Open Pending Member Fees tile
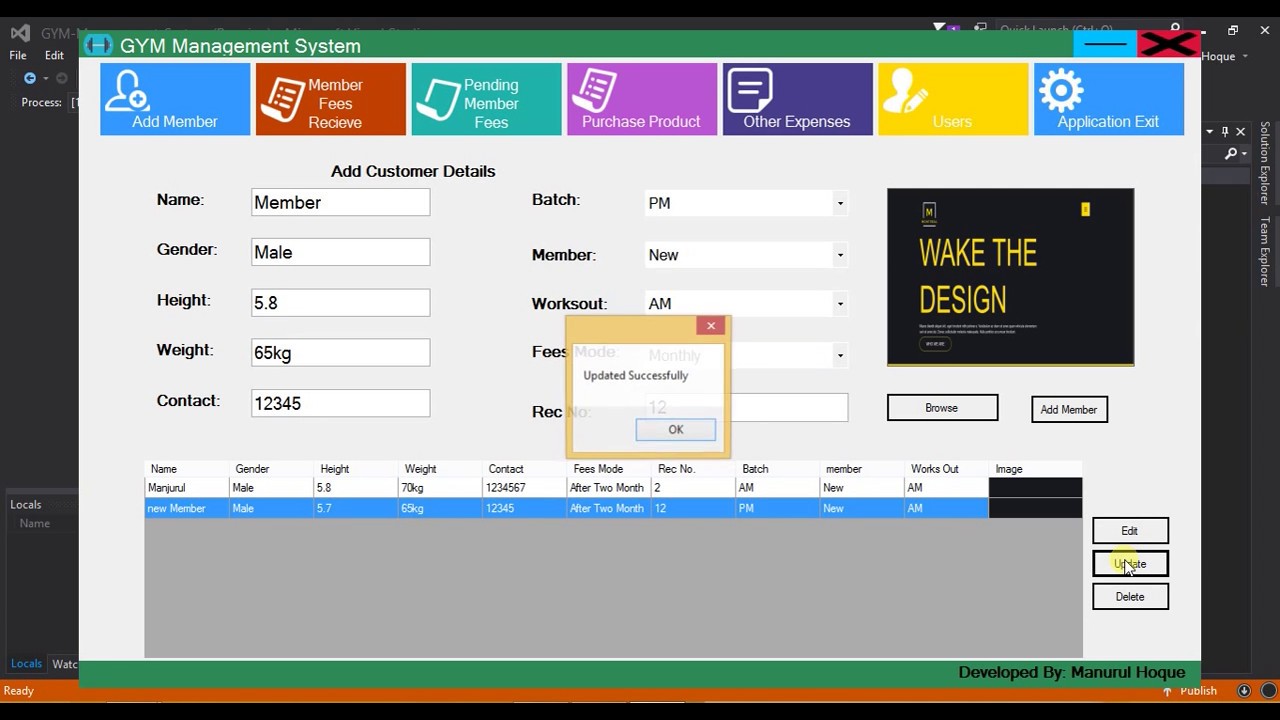The width and height of the screenshot is (1280, 720). (487, 99)
